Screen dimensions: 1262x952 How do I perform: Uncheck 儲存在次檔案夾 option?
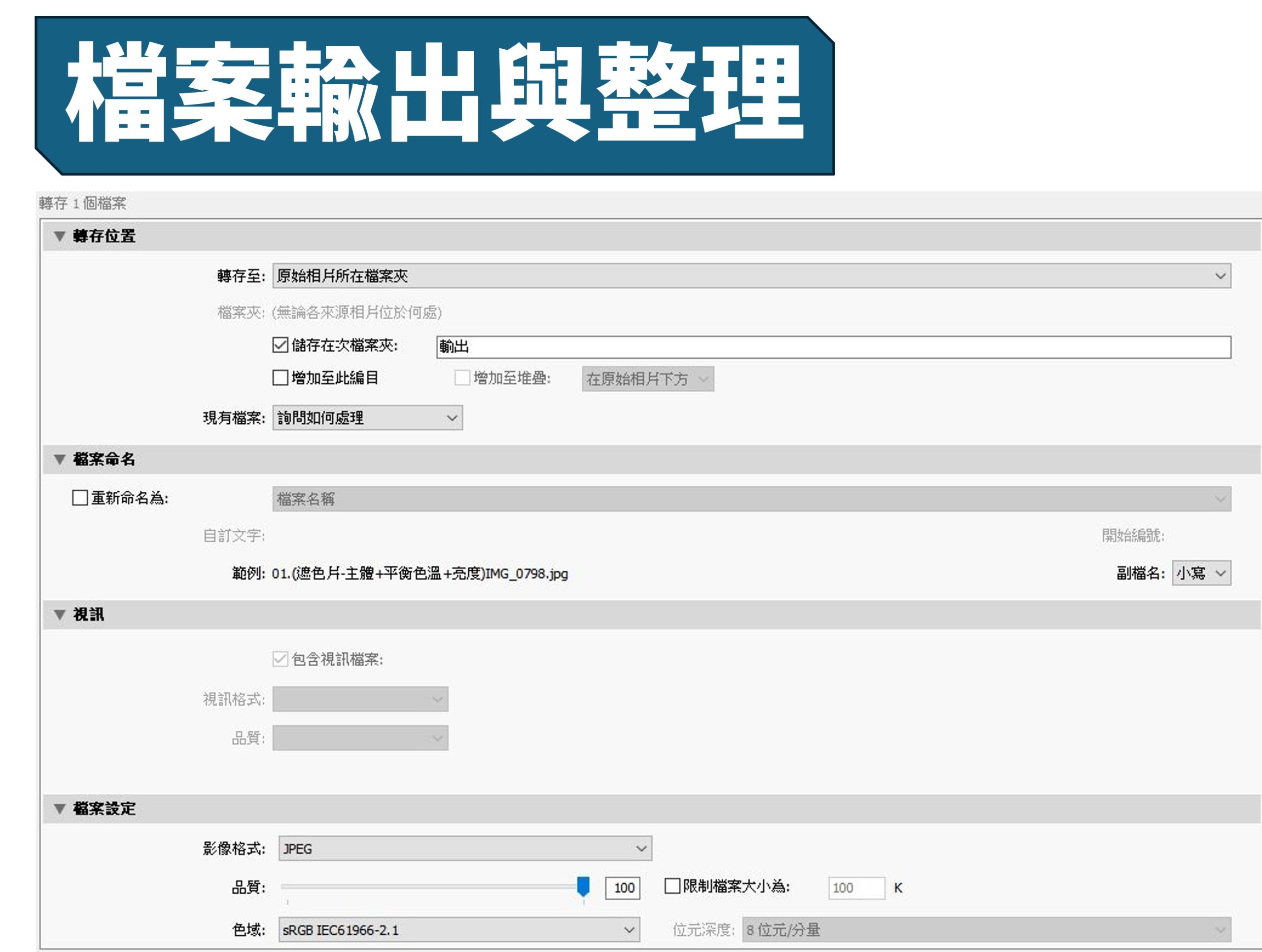(x=280, y=343)
